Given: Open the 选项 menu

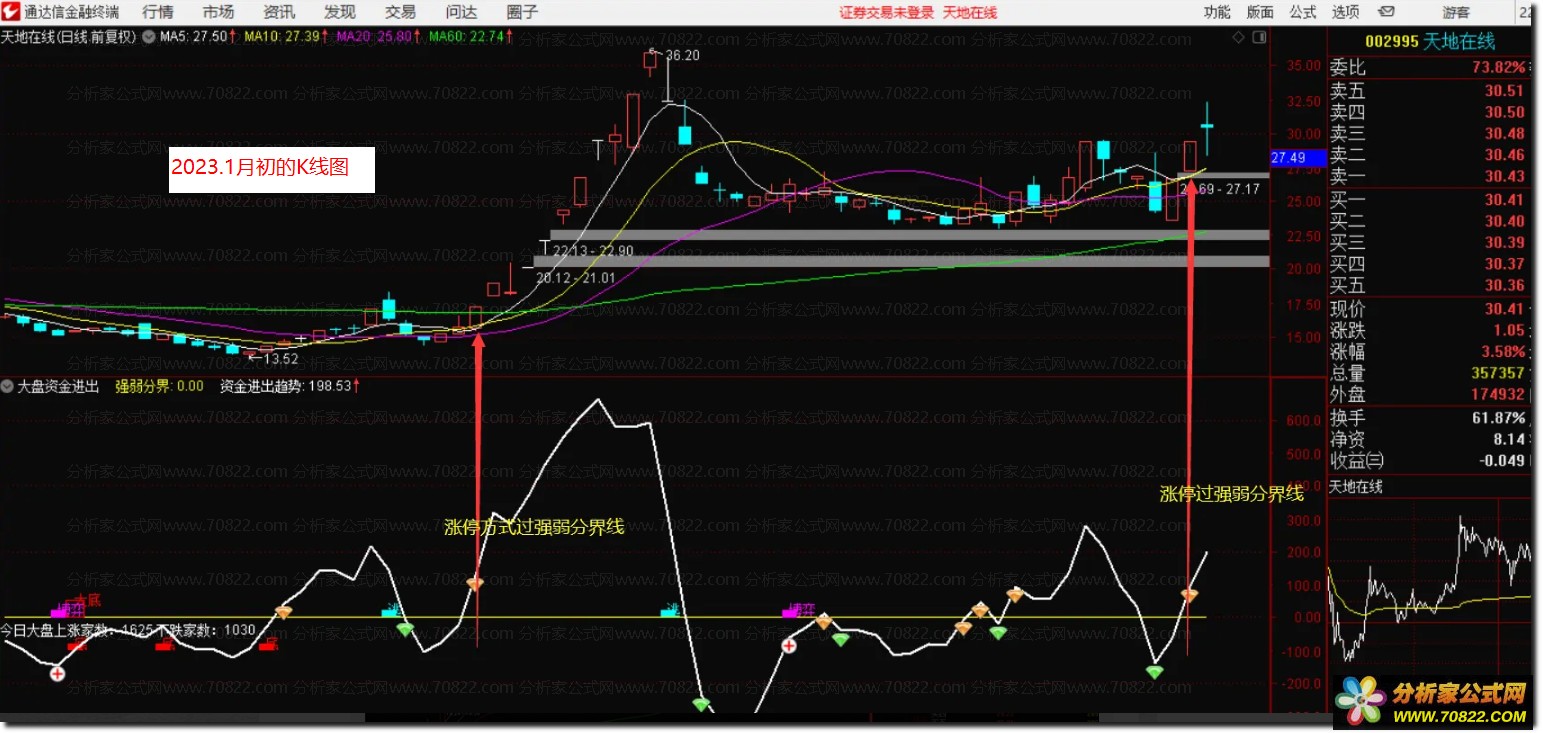Looking at the screenshot, I should coord(1346,13).
